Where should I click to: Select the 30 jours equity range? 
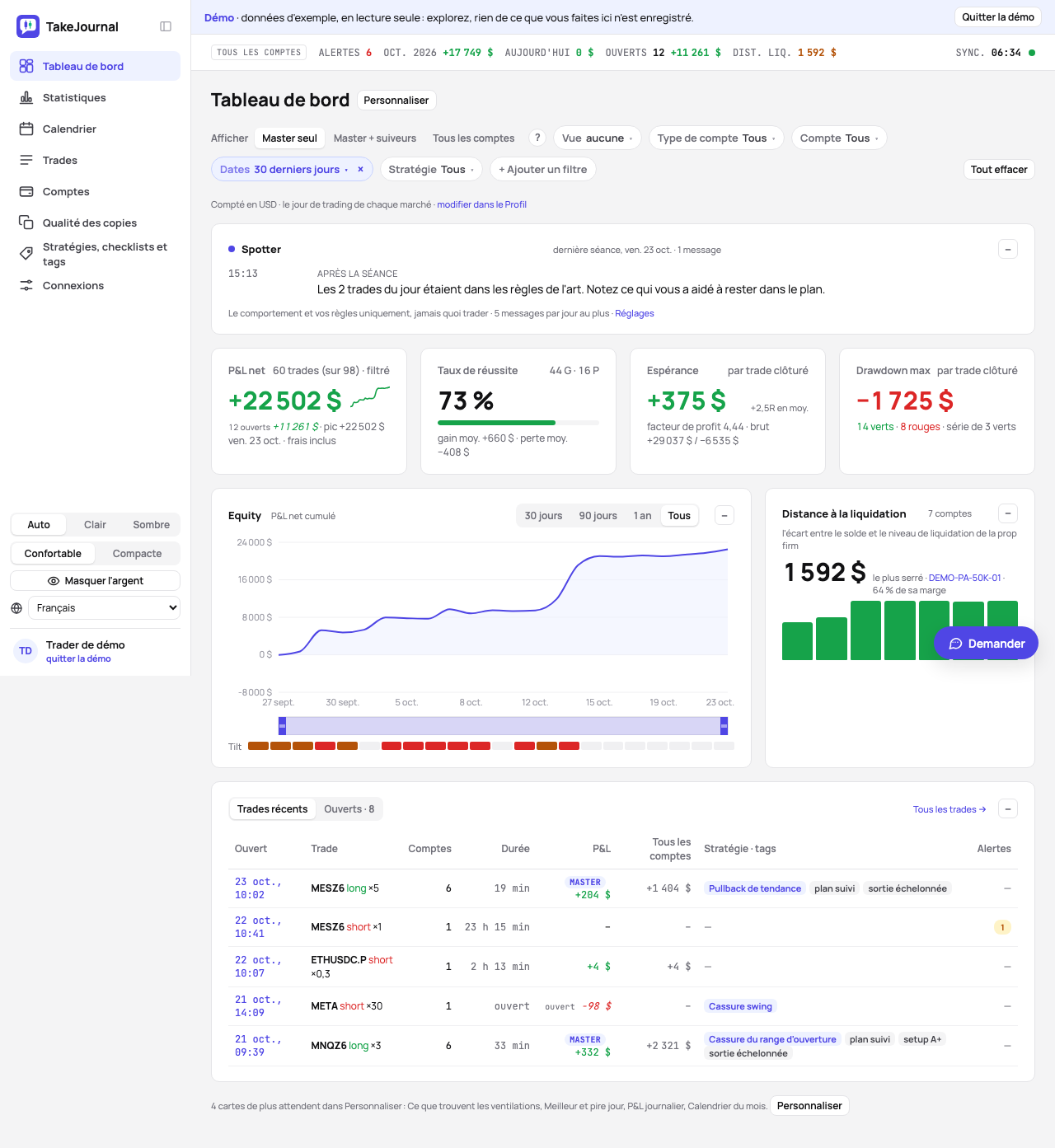(544, 515)
